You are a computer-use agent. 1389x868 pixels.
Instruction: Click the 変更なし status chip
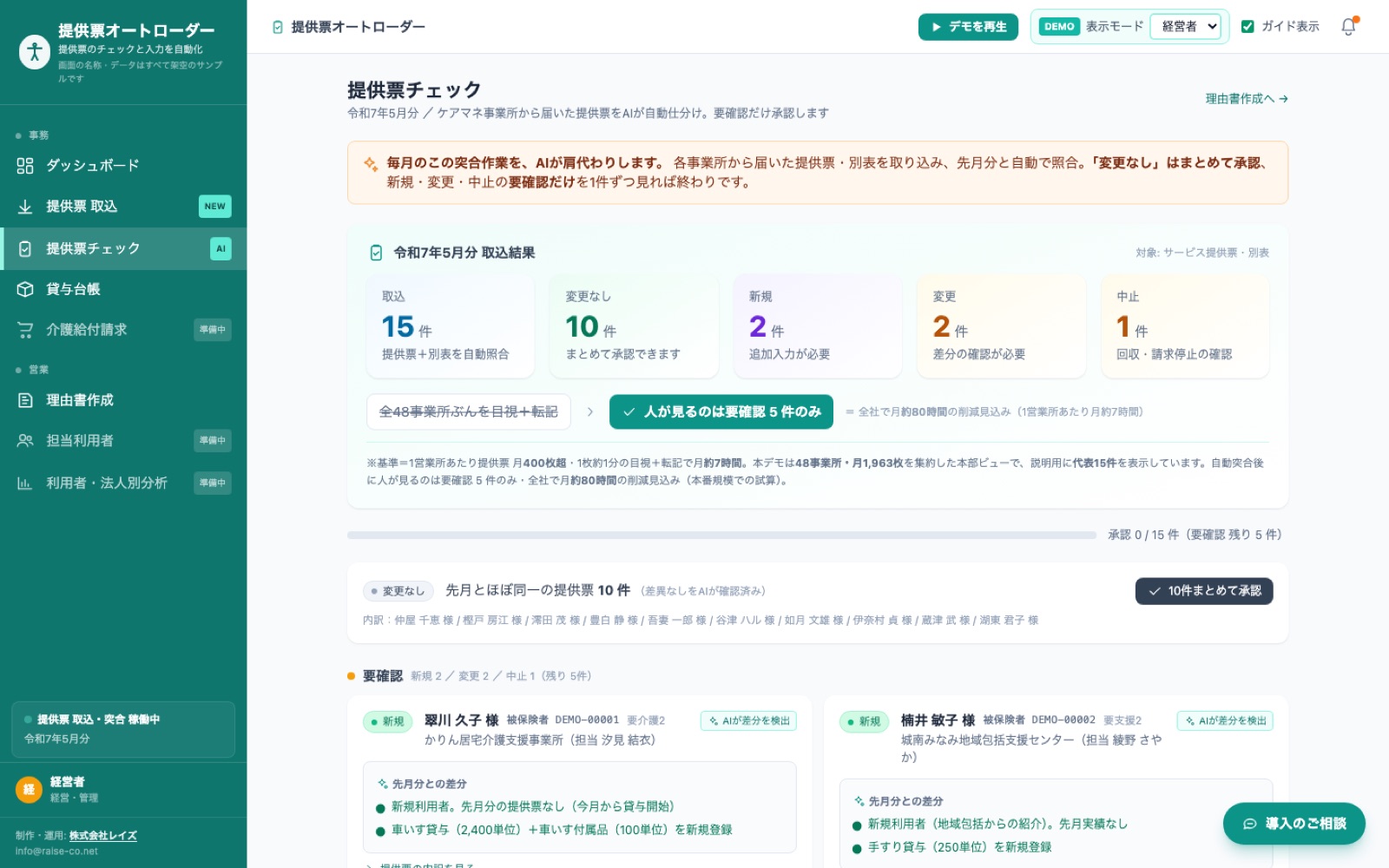[398, 591]
